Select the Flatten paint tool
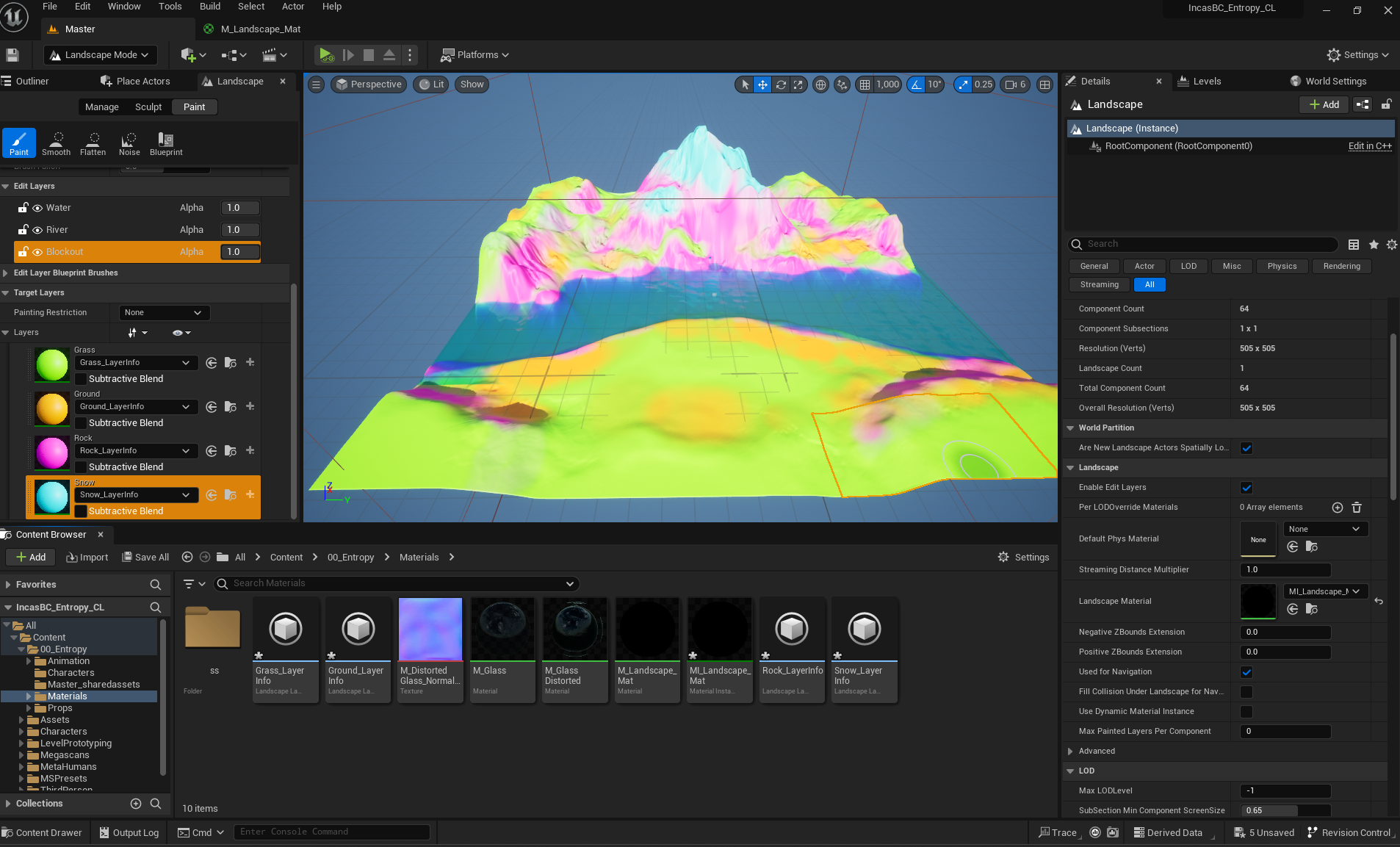Screen dimensions: 1400x847 tap(93, 143)
